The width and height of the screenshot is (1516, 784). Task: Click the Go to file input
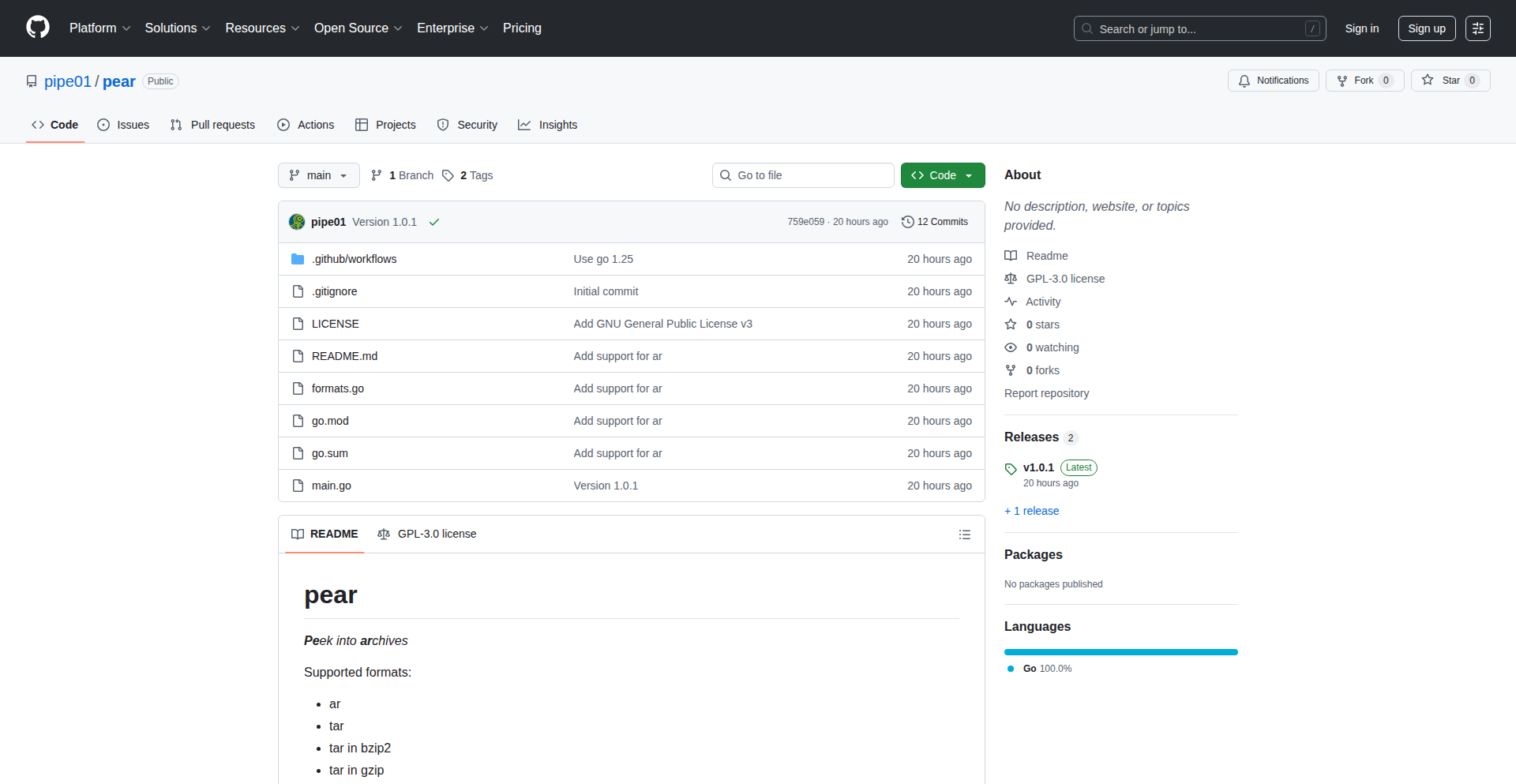803,175
